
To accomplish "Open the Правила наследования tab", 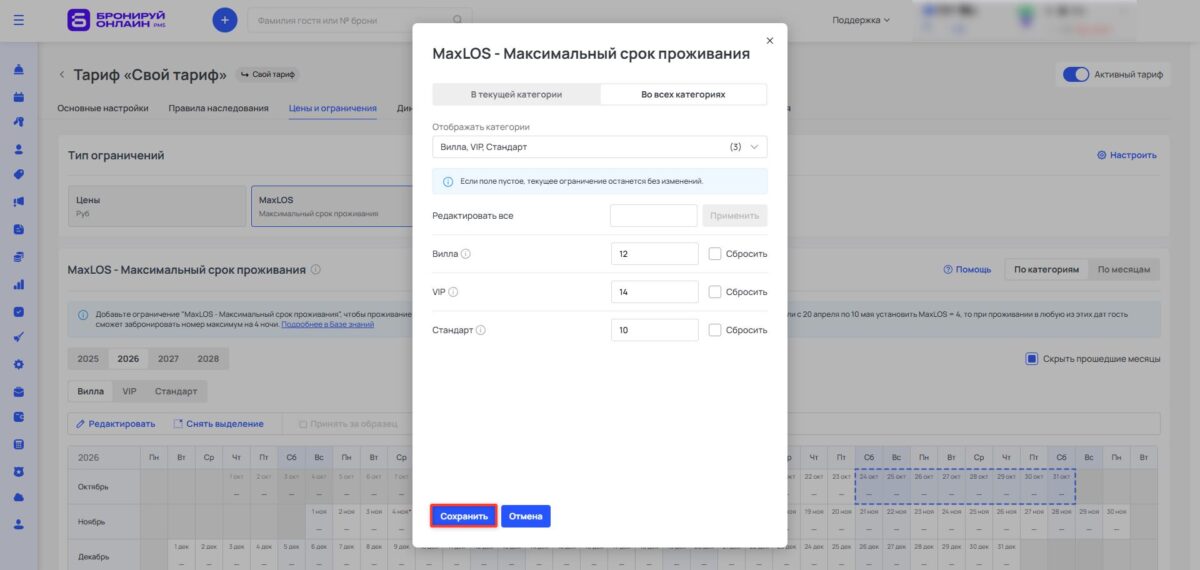I will (218, 108).
